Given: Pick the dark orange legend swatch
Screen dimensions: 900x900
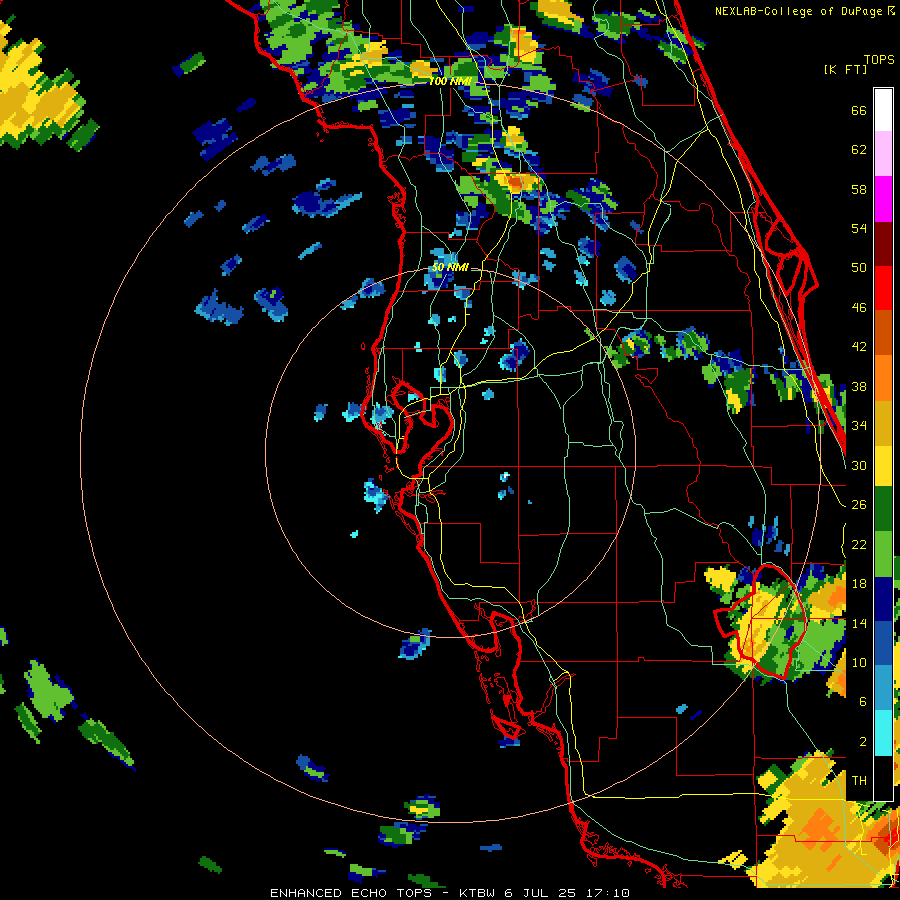Looking at the screenshot, I should pos(883,332).
